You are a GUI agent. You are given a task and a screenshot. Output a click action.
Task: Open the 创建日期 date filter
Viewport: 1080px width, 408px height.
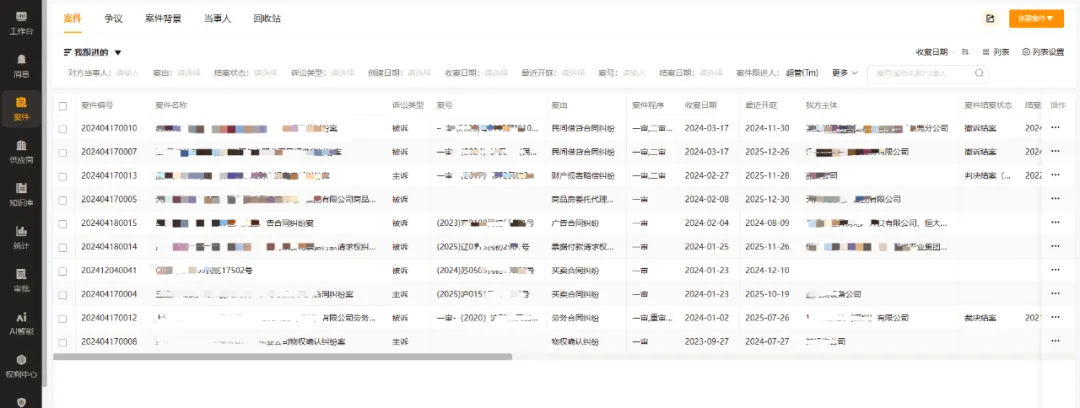click(x=419, y=72)
